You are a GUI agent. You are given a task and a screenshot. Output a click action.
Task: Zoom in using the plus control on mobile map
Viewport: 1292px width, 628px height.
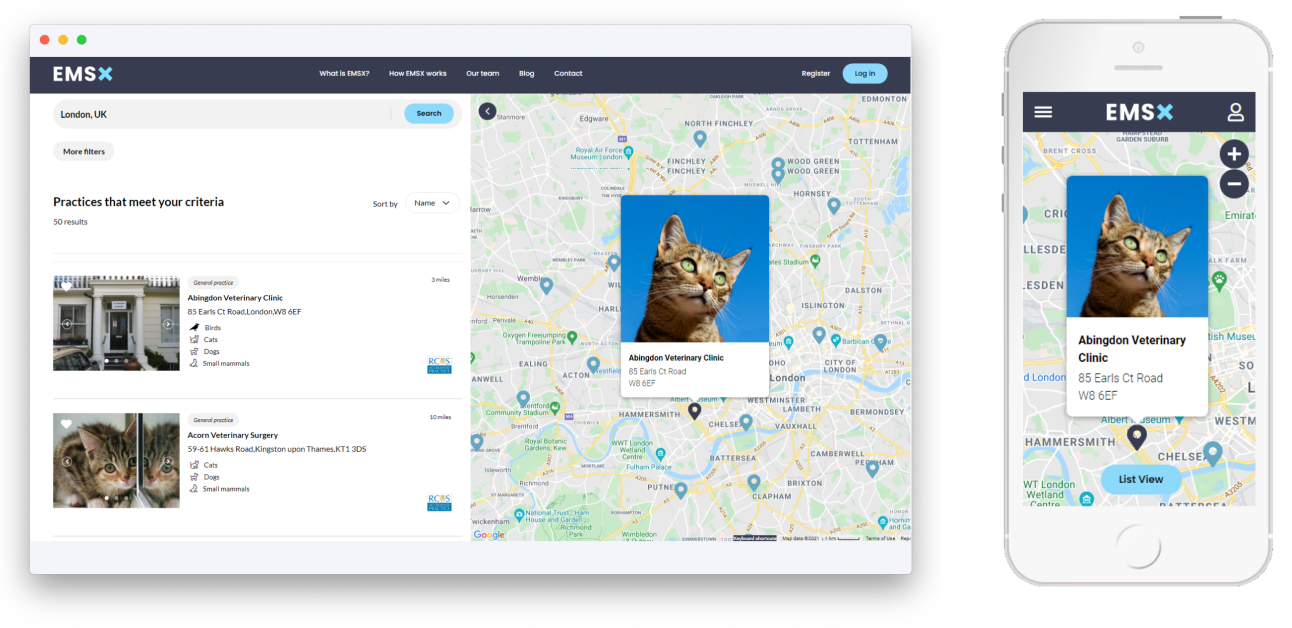pyautogui.click(x=1234, y=153)
